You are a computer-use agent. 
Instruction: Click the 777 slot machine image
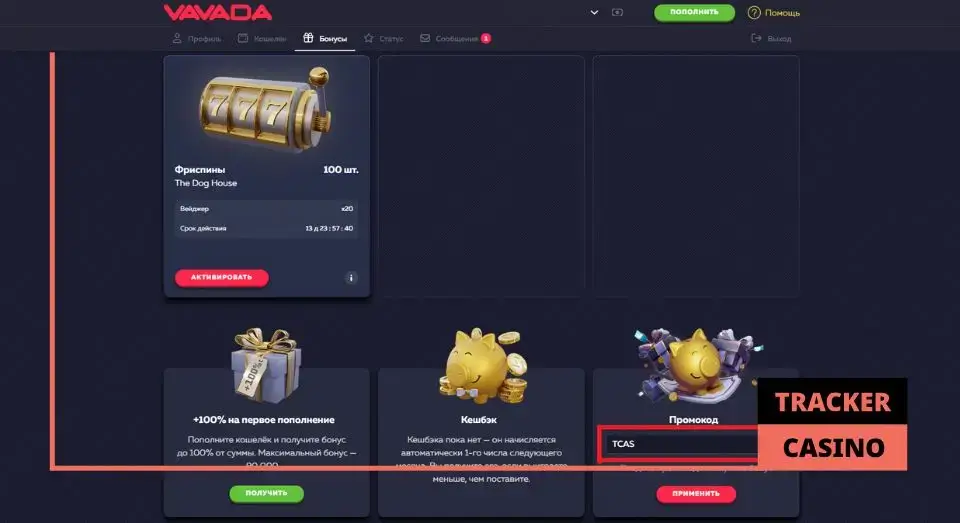point(266,110)
